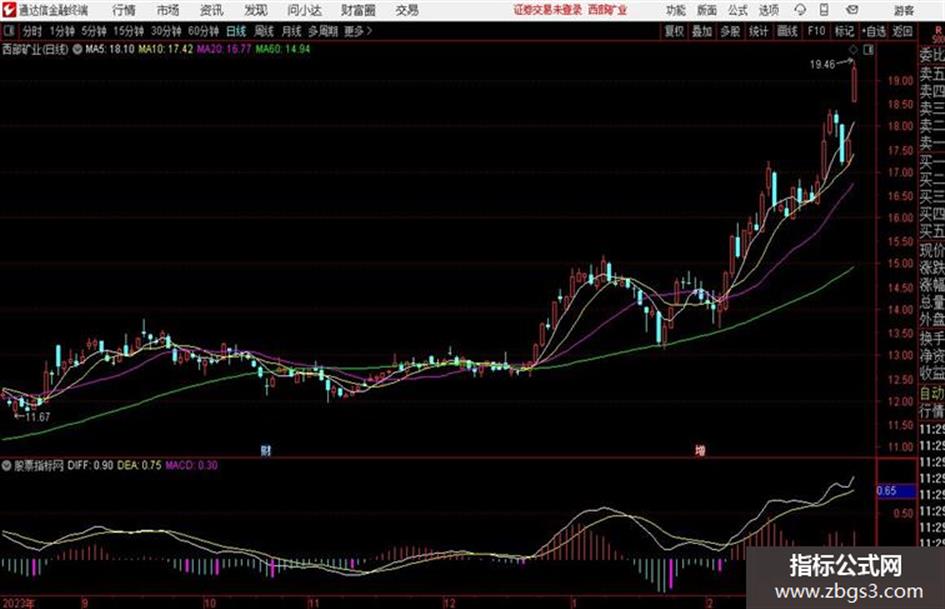Image resolution: width=945 pixels, height=609 pixels.
Task: Click the 游客 user account label
Action: tap(904, 10)
